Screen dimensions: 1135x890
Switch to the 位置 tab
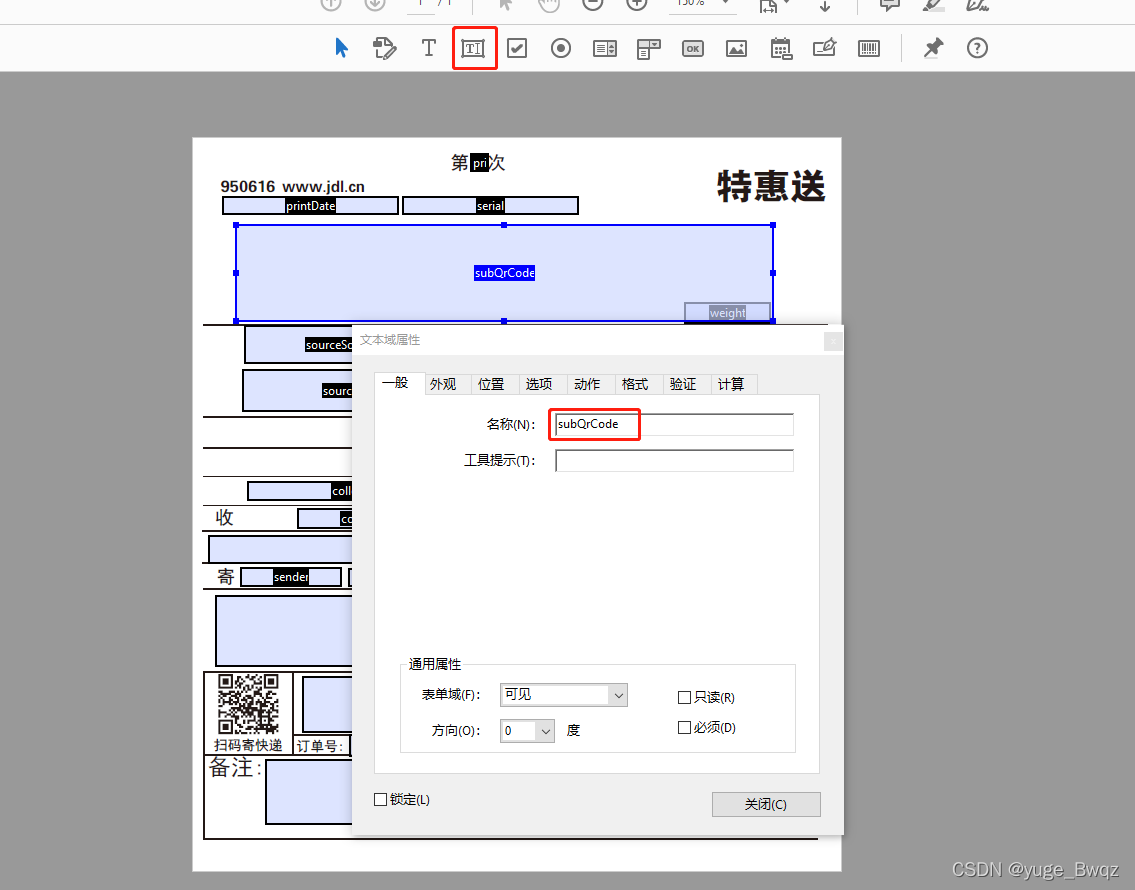point(491,384)
